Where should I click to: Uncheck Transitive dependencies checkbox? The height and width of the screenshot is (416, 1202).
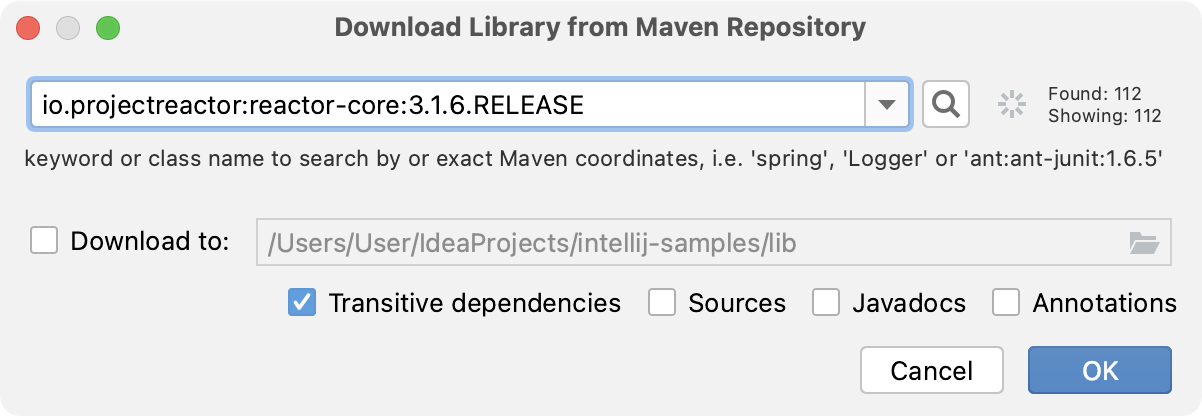[x=302, y=302]
